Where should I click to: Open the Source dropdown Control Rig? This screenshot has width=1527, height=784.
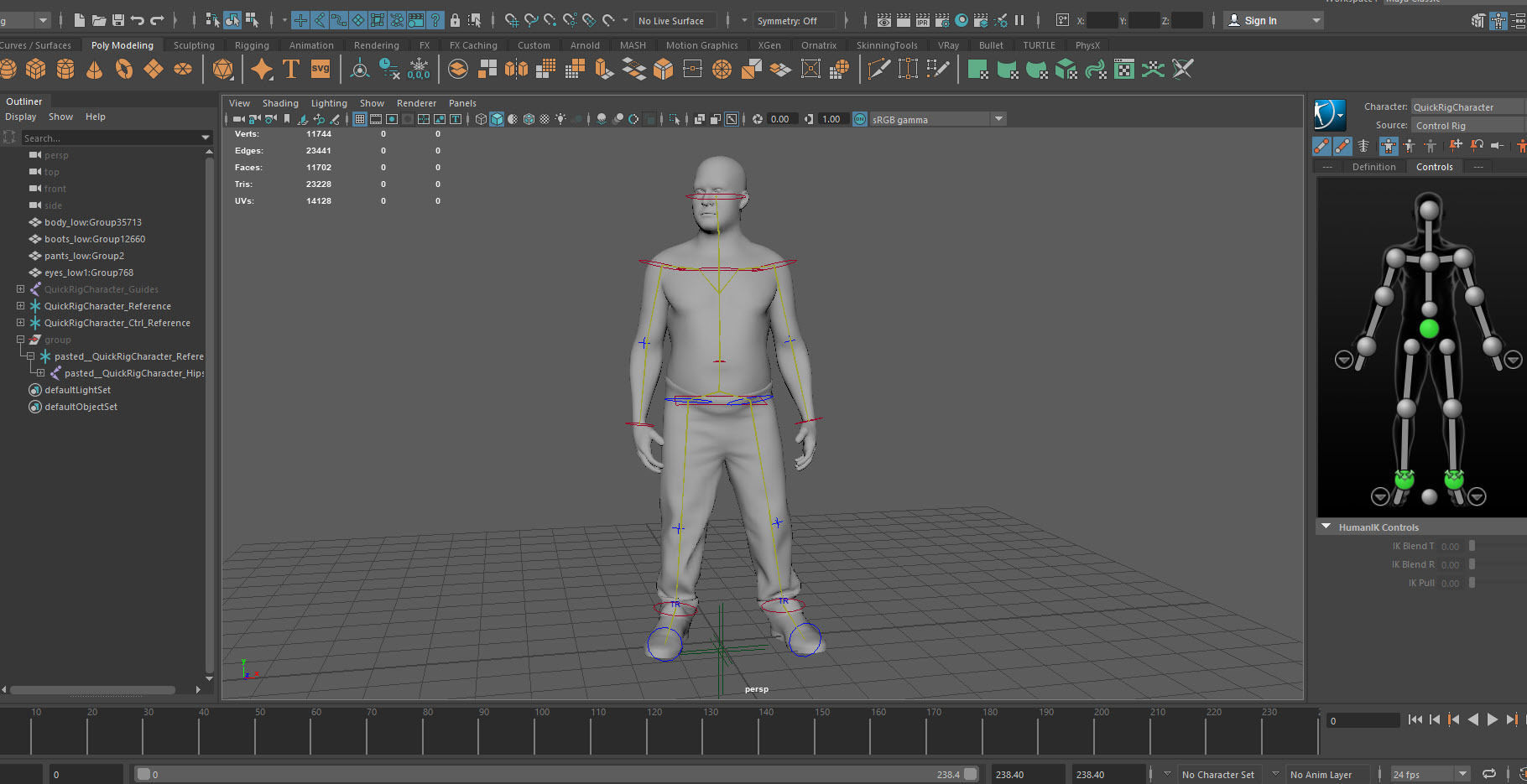point(1468,125)
